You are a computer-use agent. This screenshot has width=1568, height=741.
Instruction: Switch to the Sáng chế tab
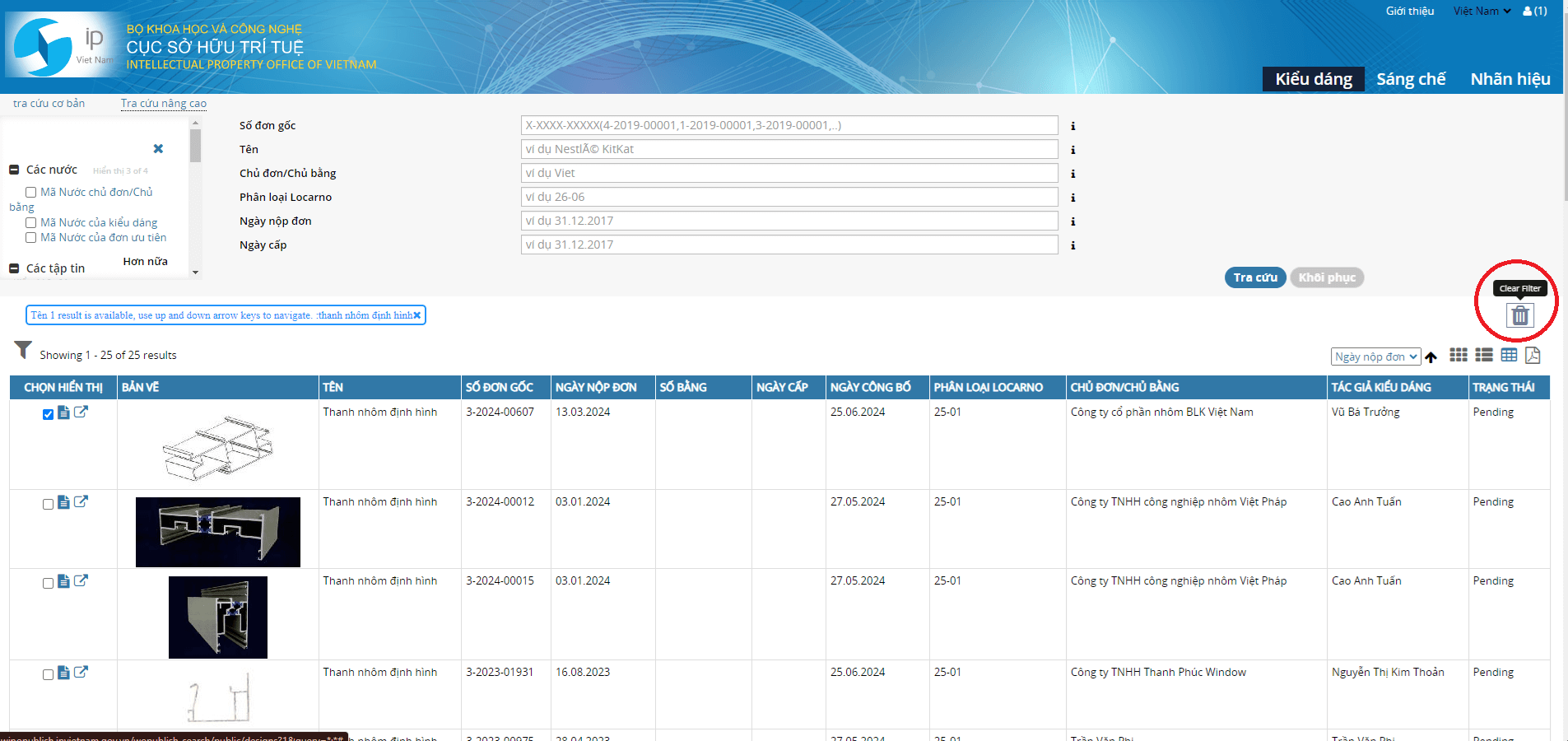click(1410, 79)
